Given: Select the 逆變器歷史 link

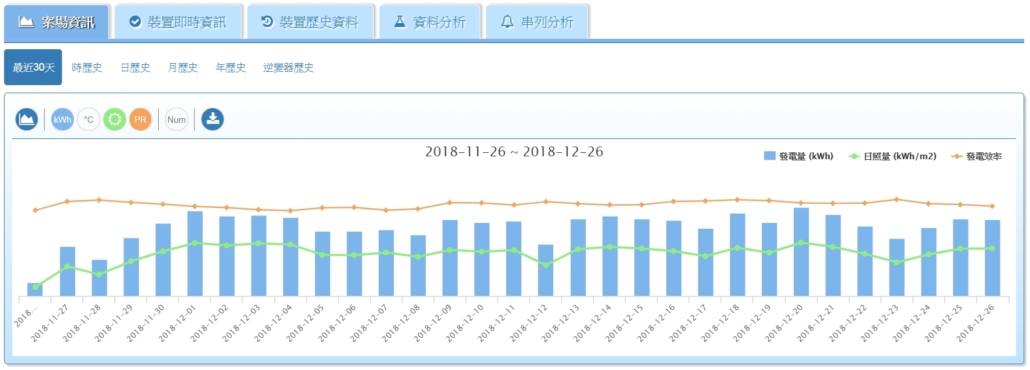Looking at the screenshot, I should (x=288, y=68).
